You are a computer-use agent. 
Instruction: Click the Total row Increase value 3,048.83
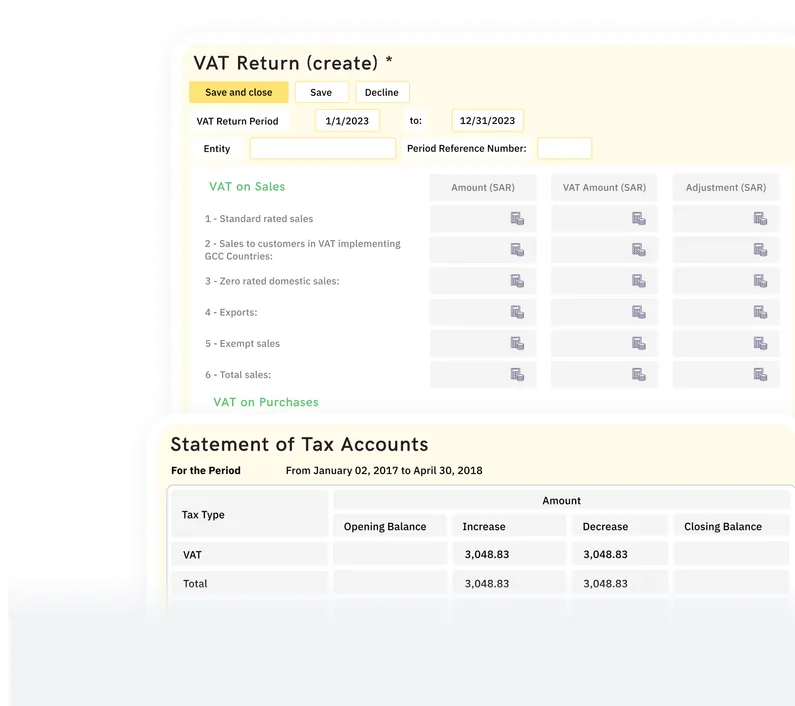click(x=487, y=584)
